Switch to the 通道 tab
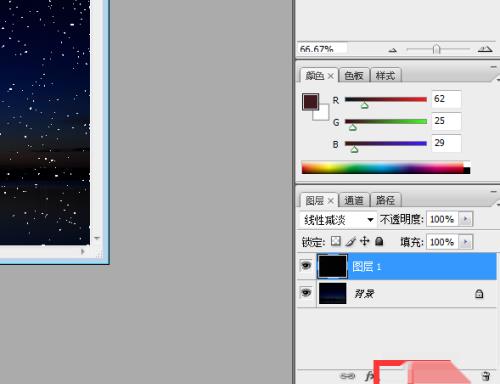 click(x=354, y=200)
